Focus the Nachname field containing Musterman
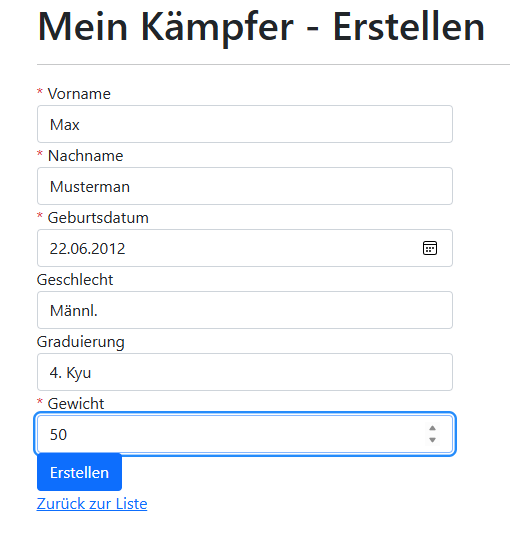Screen dimensions: 510x534 [245, 186]
